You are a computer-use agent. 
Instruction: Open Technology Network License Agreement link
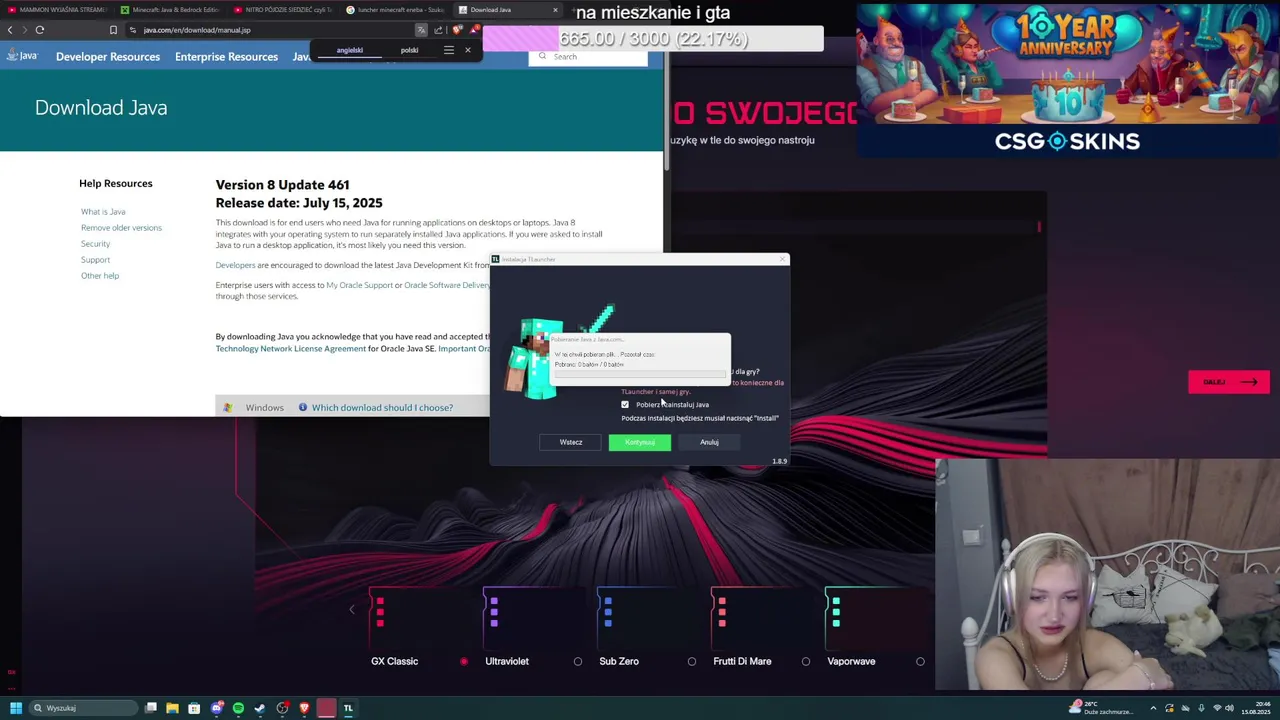point(291,348)
